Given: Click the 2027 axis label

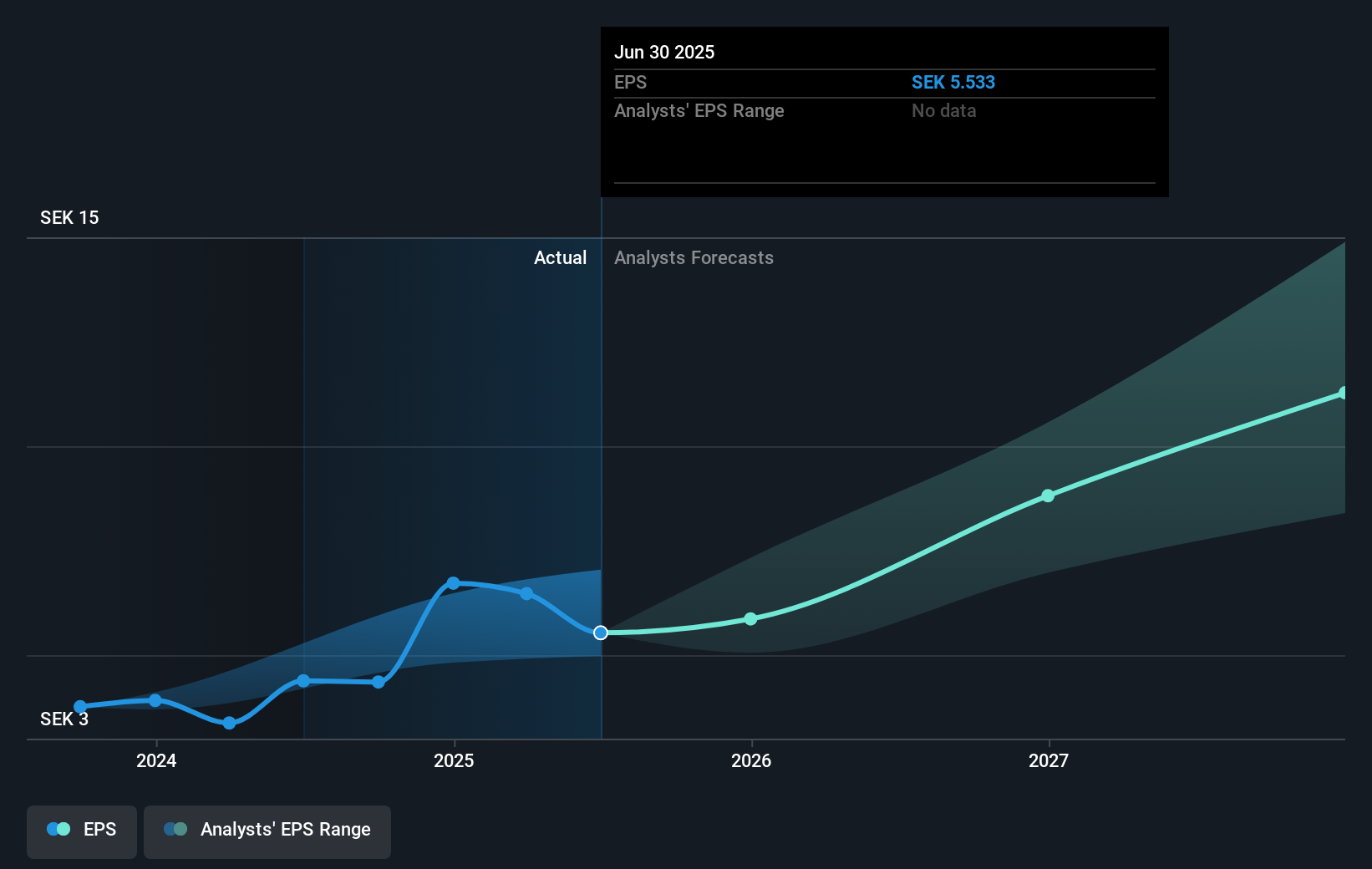Looking at the screenshot, I should pos(1049,760).
